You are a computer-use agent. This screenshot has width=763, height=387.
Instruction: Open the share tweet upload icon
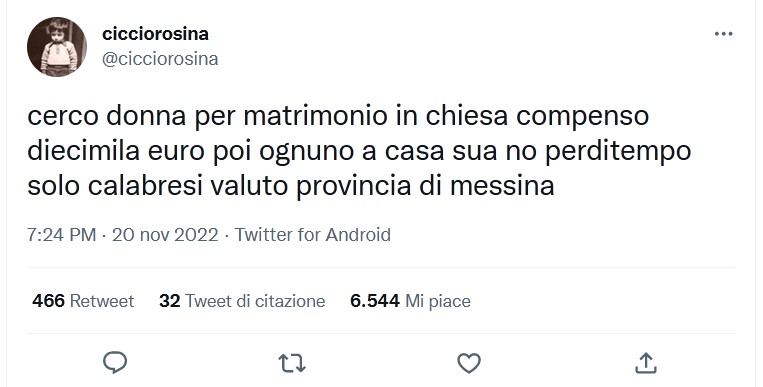click(646, 363)
